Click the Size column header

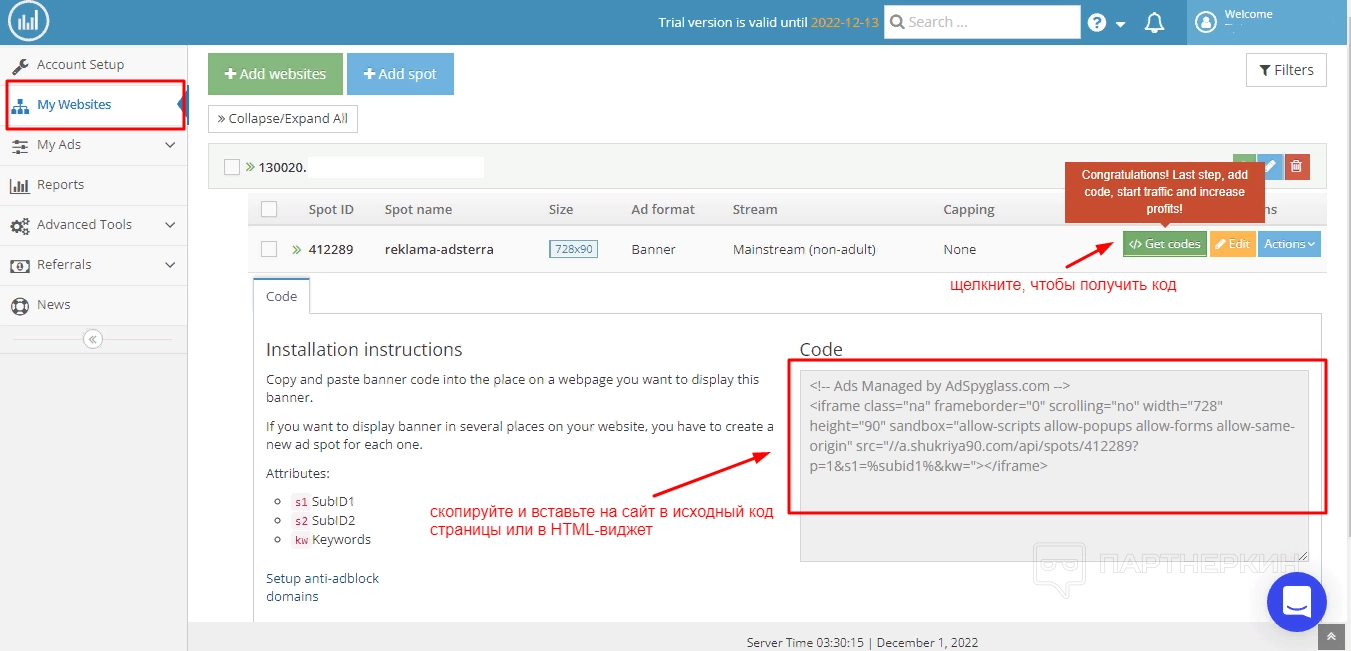coord(561,209)
